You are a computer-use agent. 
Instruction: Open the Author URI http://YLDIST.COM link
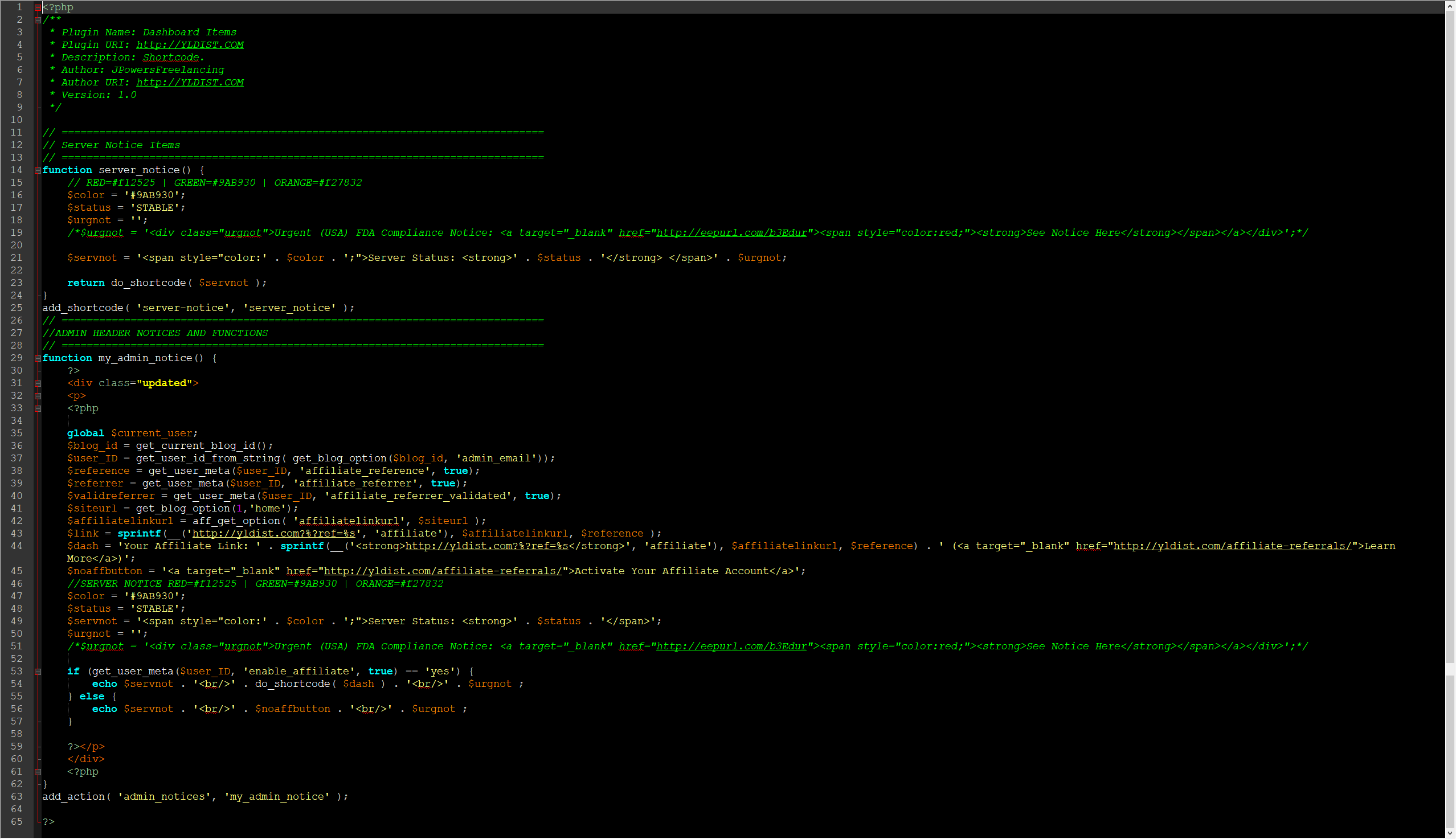tap(190, 83)
